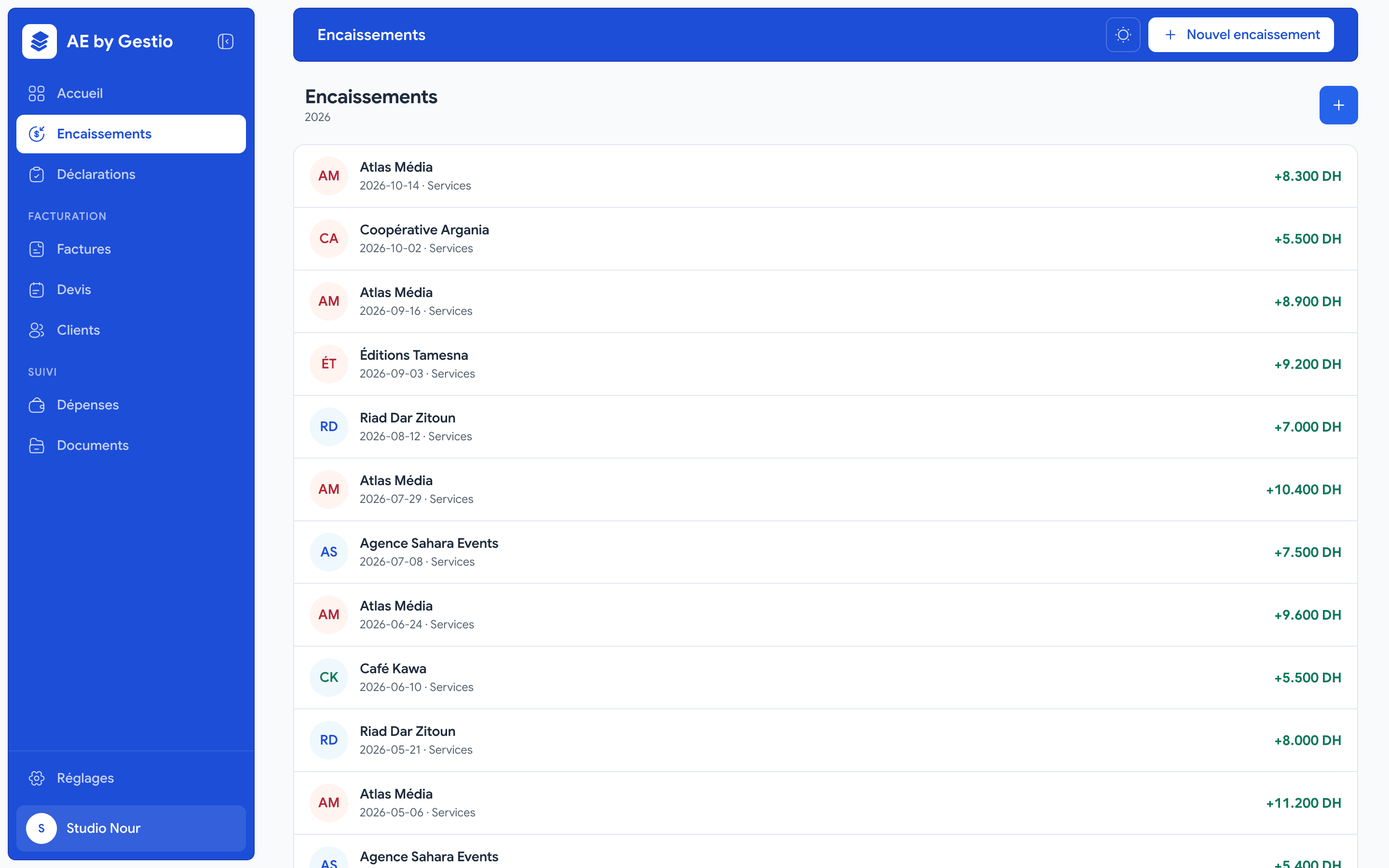Click the AE by Gestio logo icon
1389x868 pixels.
tap(40, 41)
